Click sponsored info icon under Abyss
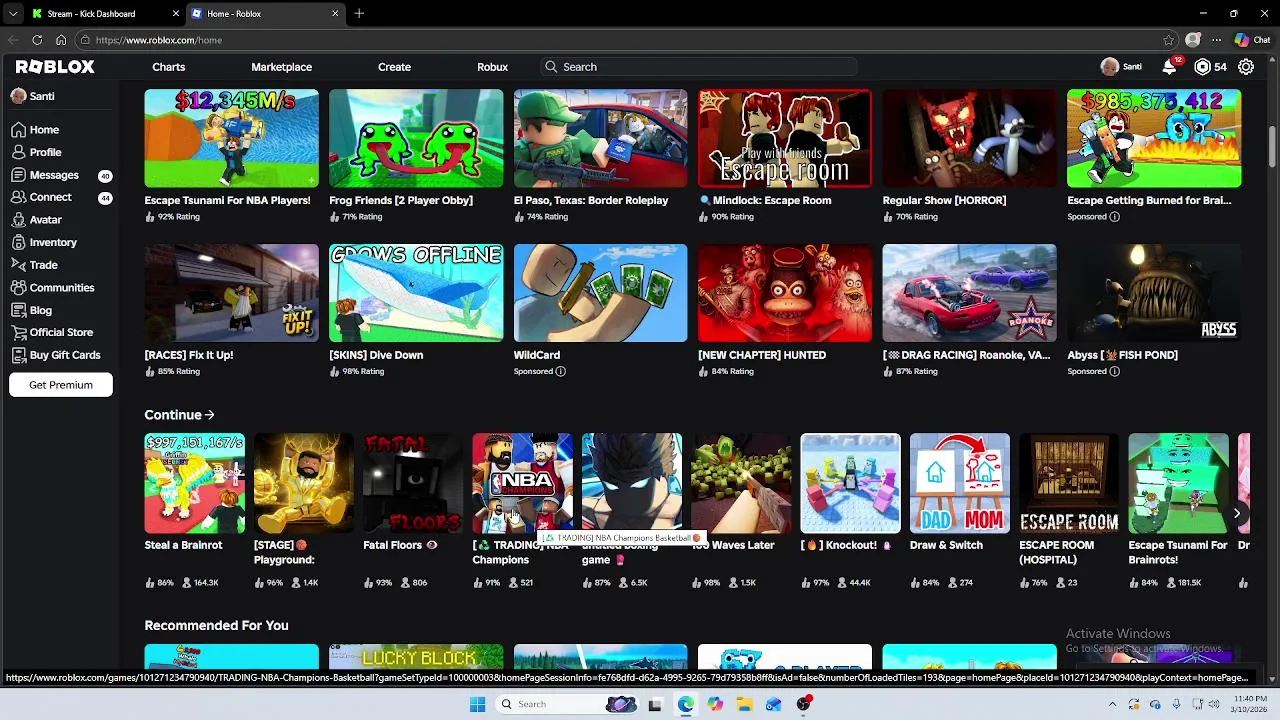The width and height of the screenshot is (1280, 720). click(x=1114, y=371)
